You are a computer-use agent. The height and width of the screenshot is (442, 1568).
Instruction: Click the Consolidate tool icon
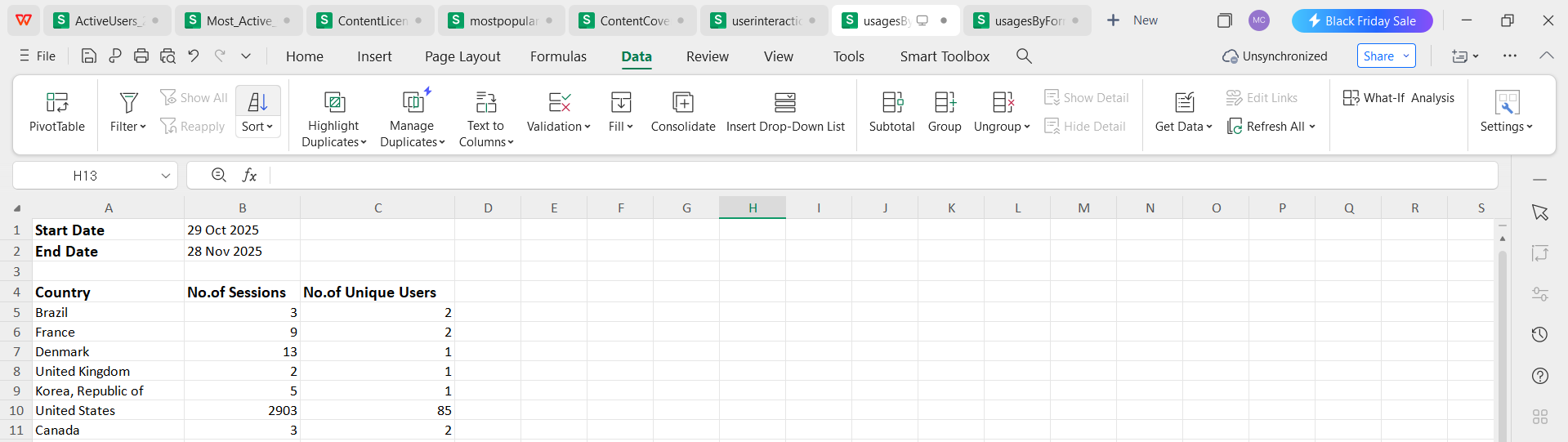(x=682, y=102)
